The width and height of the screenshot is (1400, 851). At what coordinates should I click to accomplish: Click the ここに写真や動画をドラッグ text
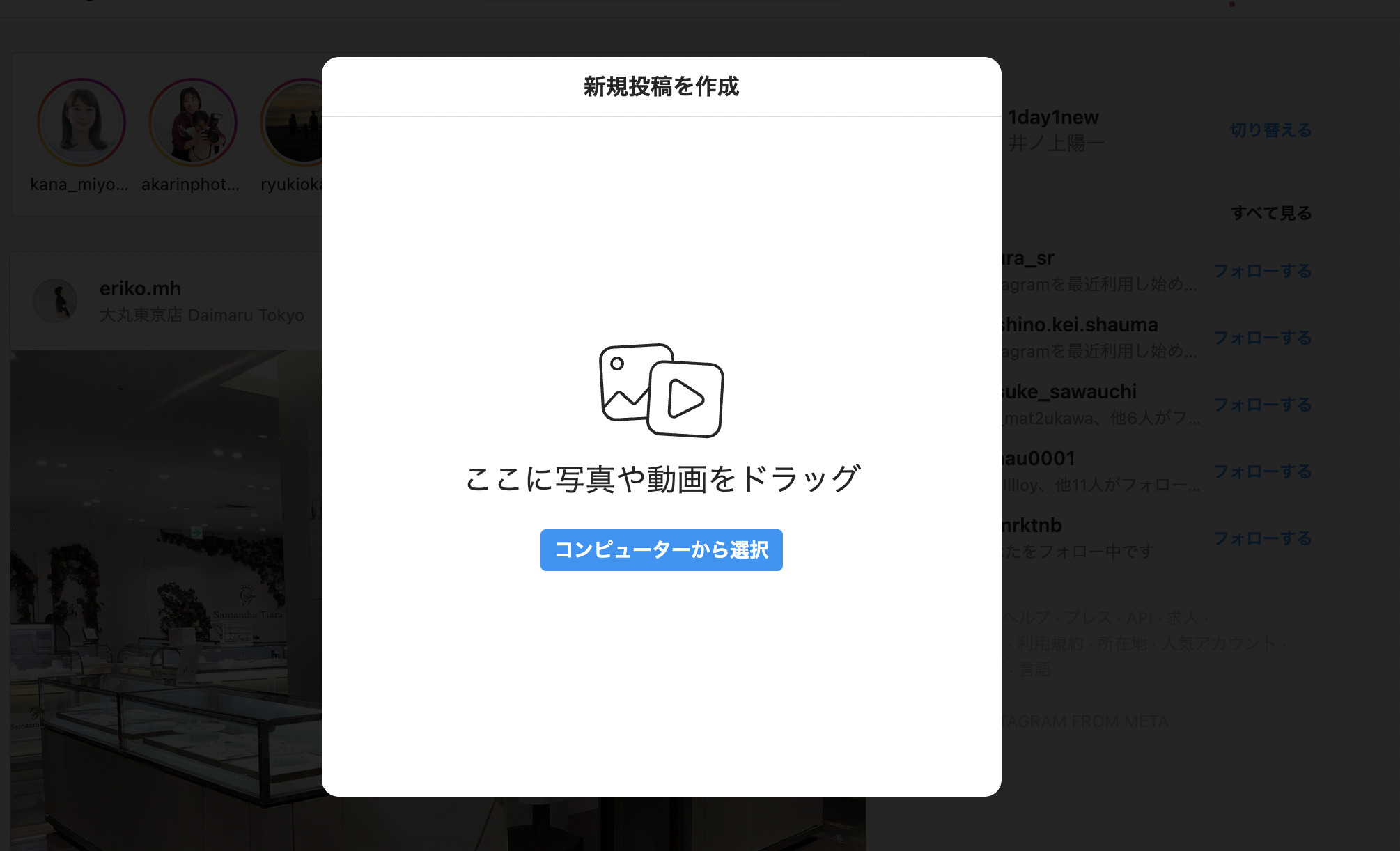(661, 479)
